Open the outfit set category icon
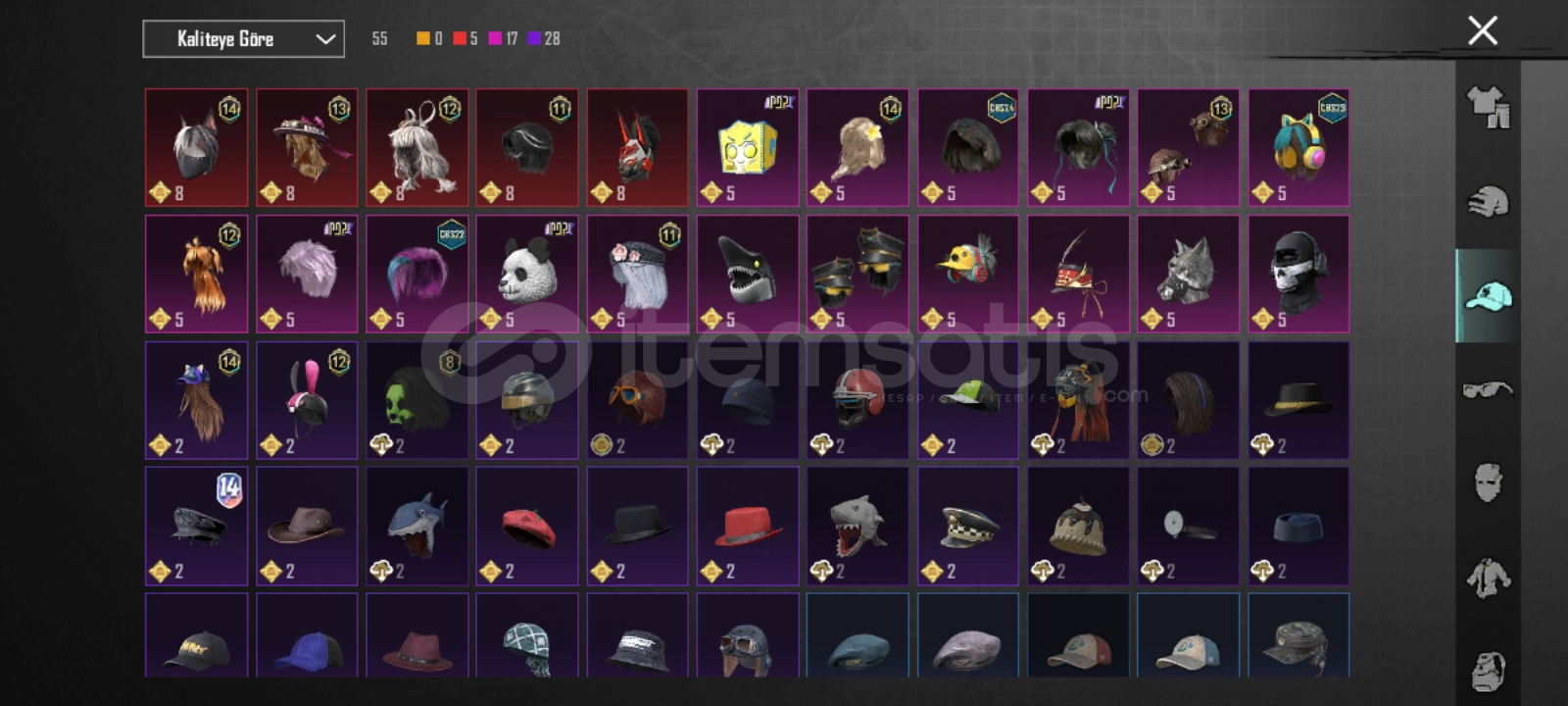The height and width of the screenshot is (706, 1568). click(1488, 107)
